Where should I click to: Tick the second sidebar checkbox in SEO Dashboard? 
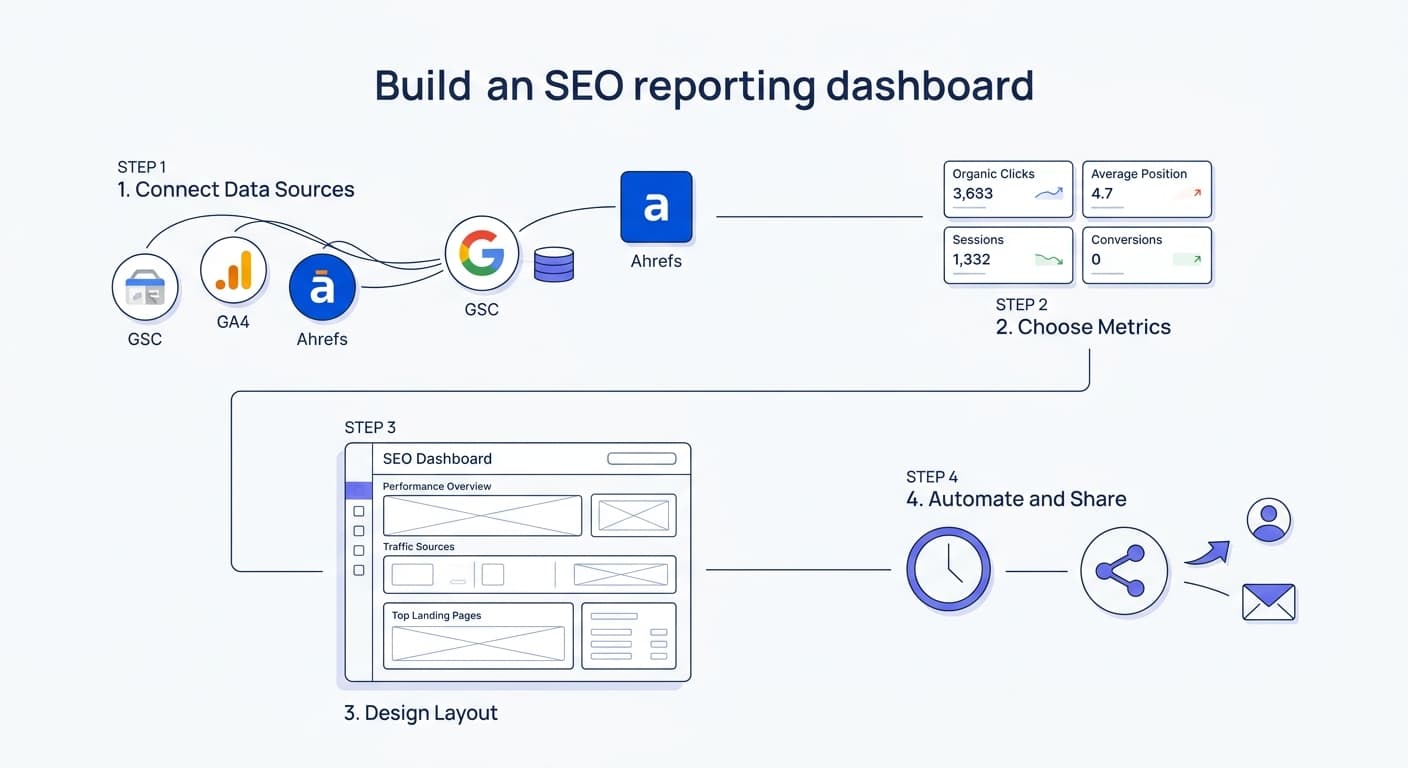pyautogui.click(x=359, y=531)
